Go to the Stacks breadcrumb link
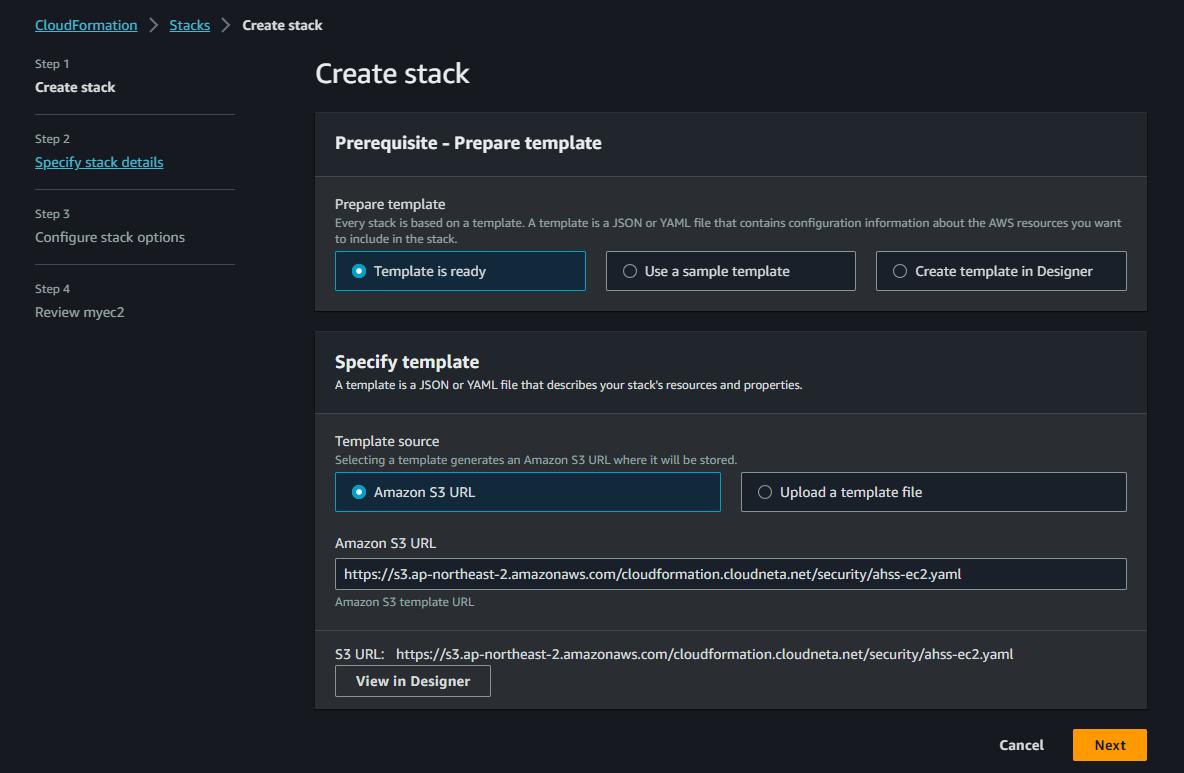1184x773 pixels. click(x=190, y=25)
